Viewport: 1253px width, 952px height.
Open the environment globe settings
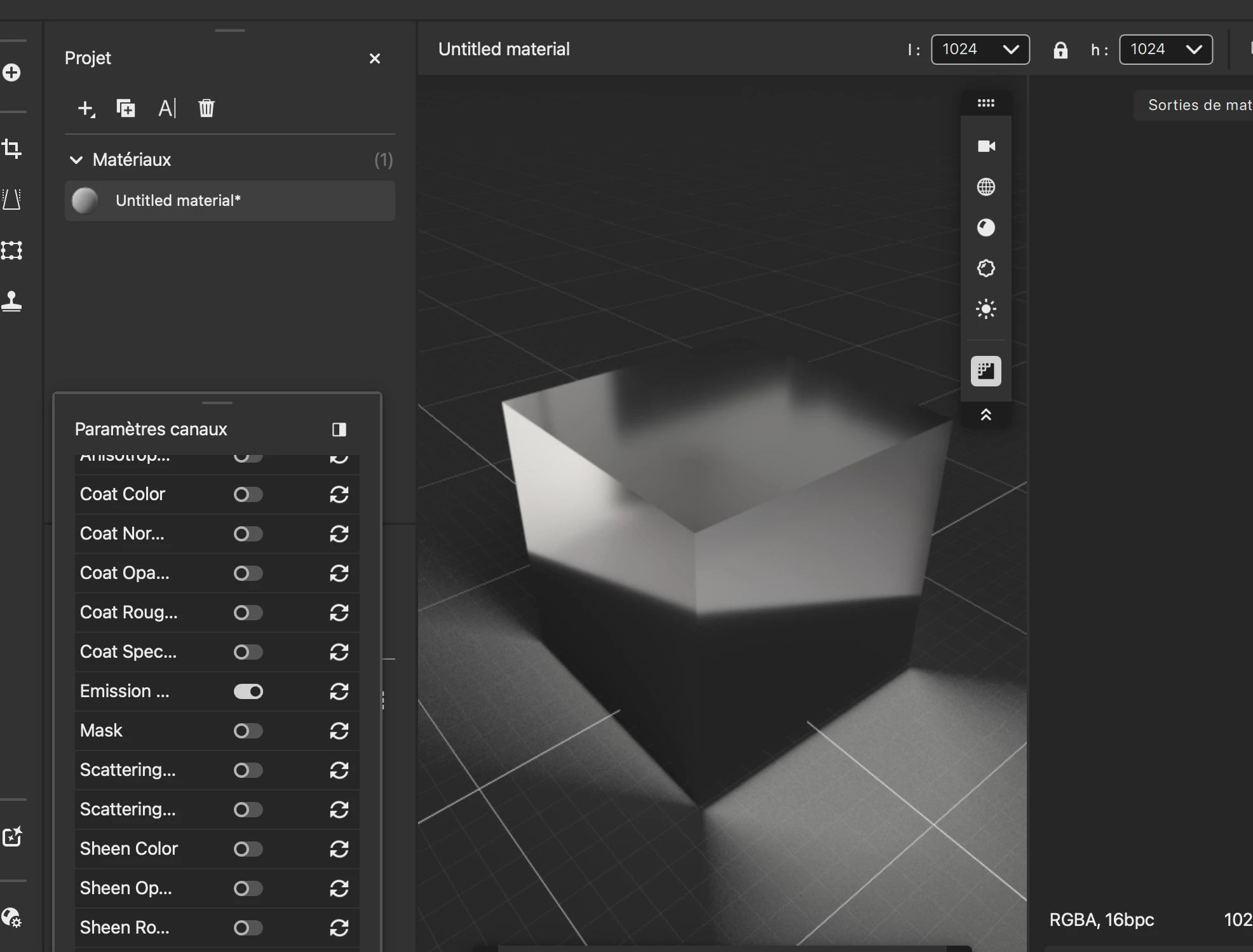[985, 187]
